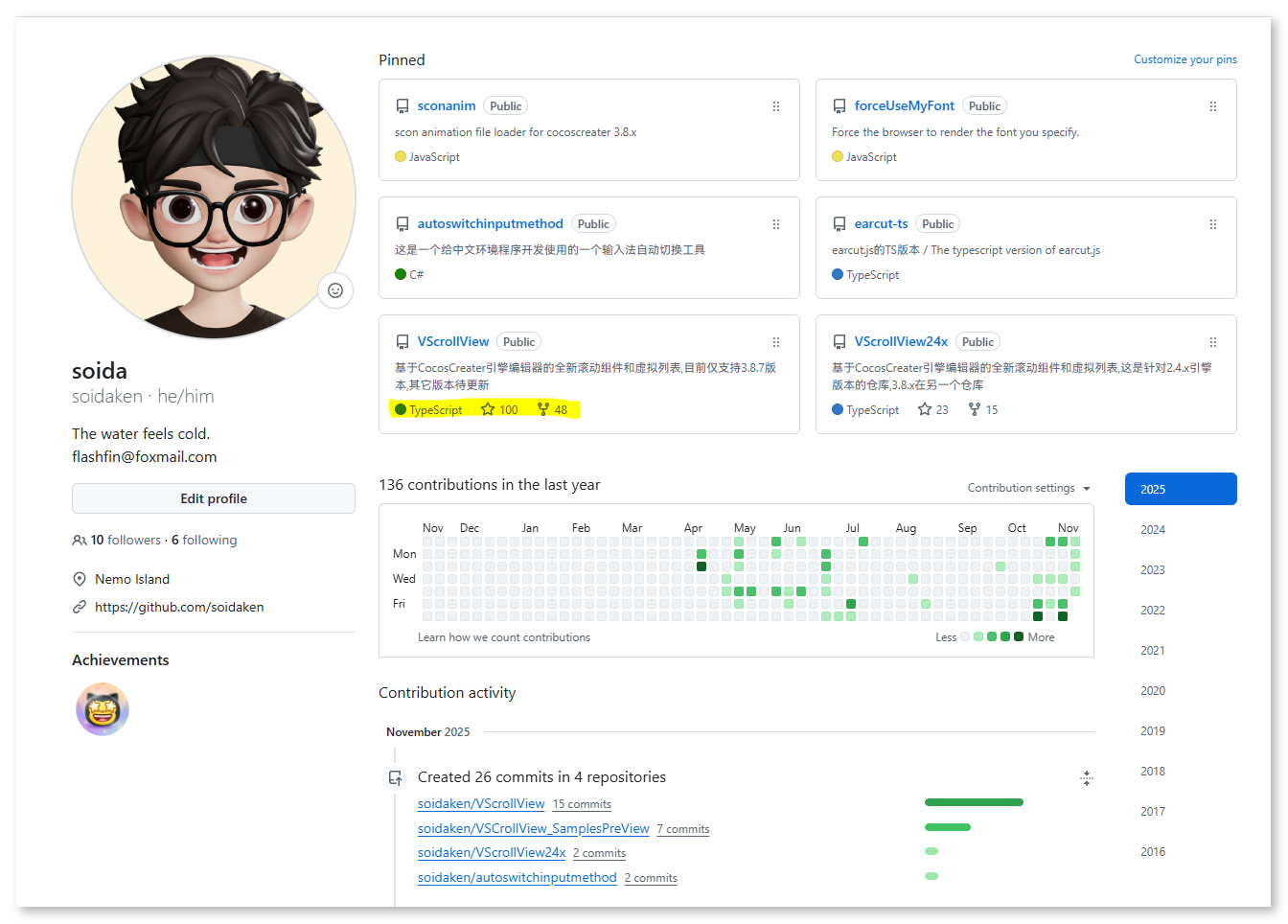Click the 15 commits link
1288x924 pixels.
click(582, 804)
